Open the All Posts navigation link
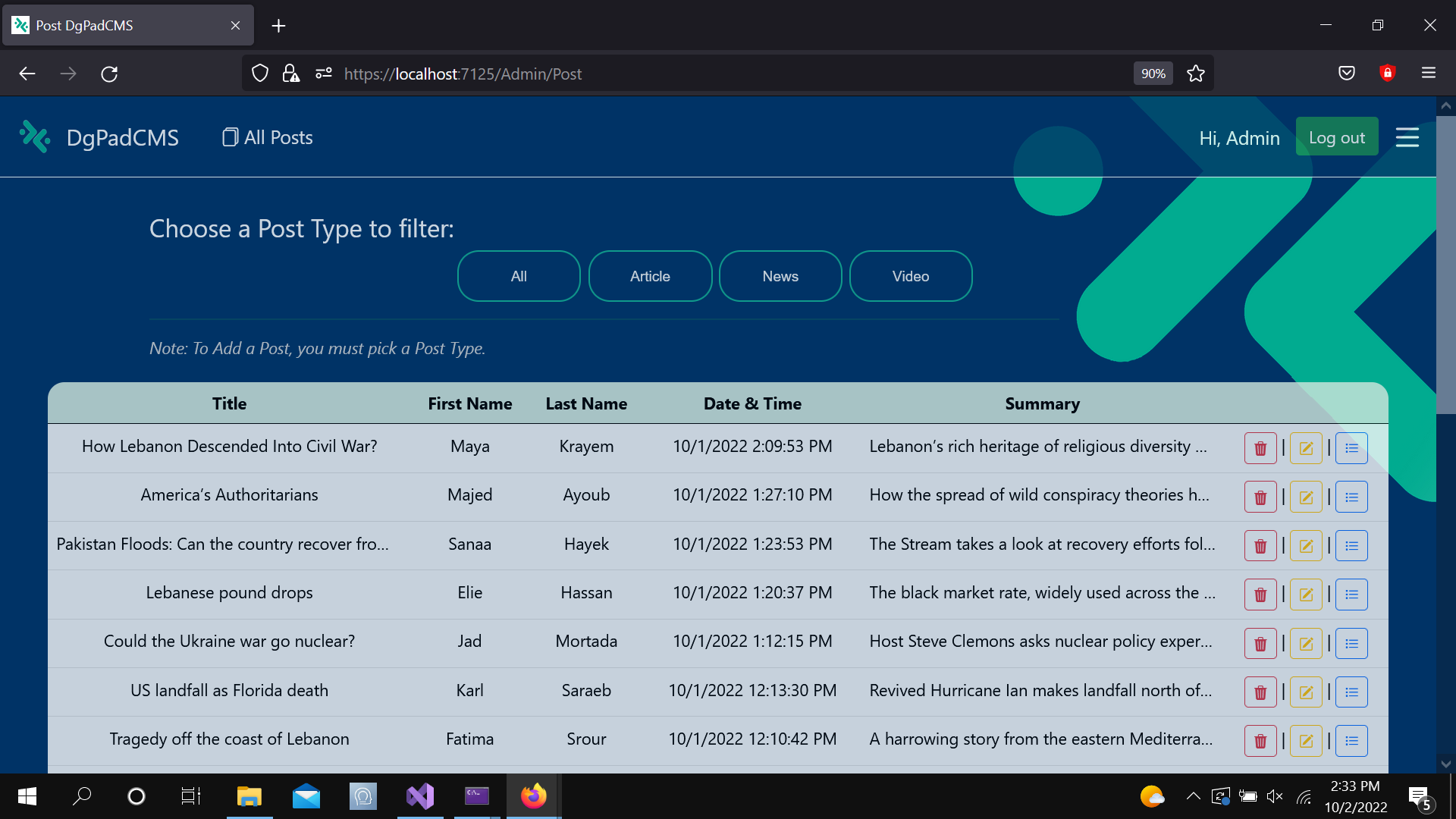 [x=268, y=137]
